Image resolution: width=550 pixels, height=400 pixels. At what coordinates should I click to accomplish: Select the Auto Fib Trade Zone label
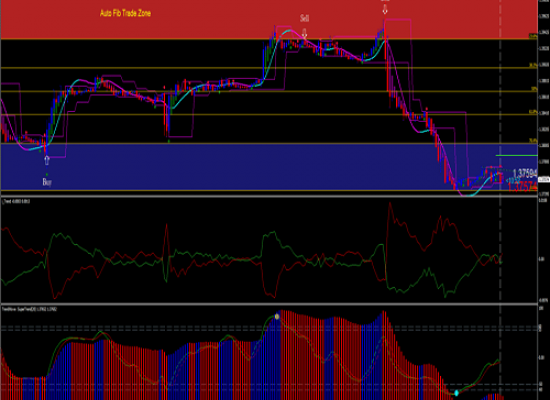click(125, 13)
